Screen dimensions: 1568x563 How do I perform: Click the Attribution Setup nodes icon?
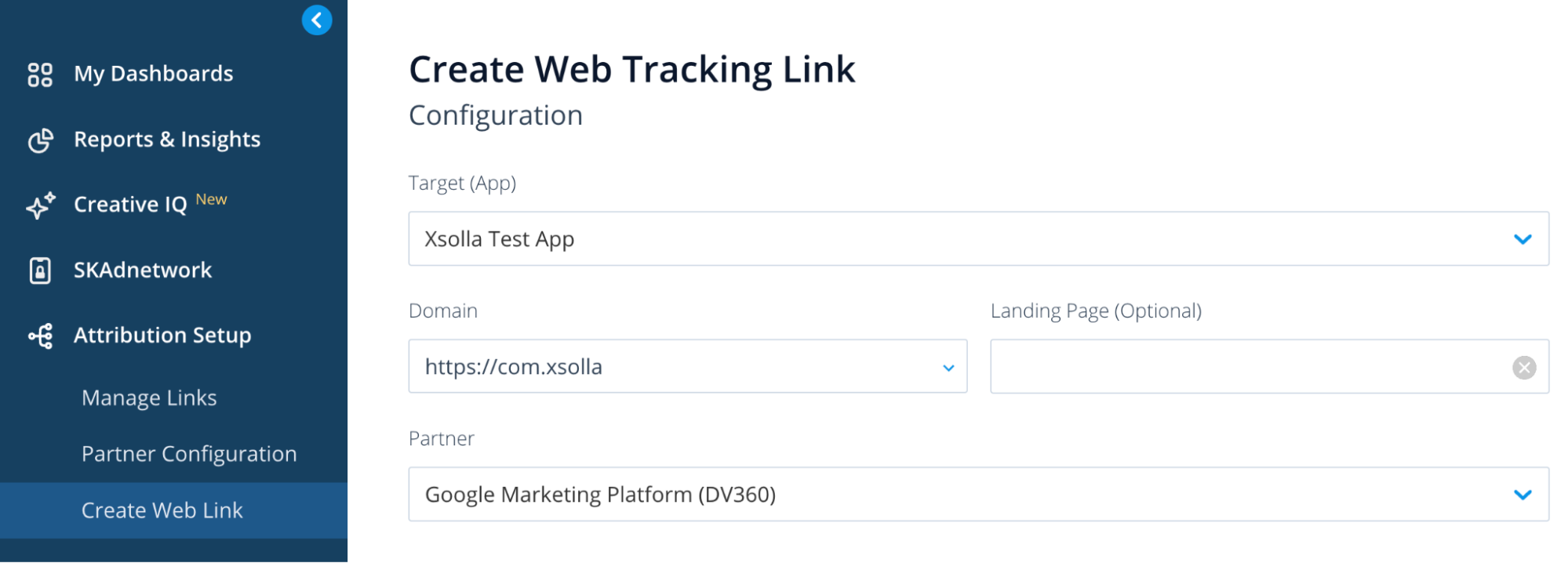click(40, 336)
